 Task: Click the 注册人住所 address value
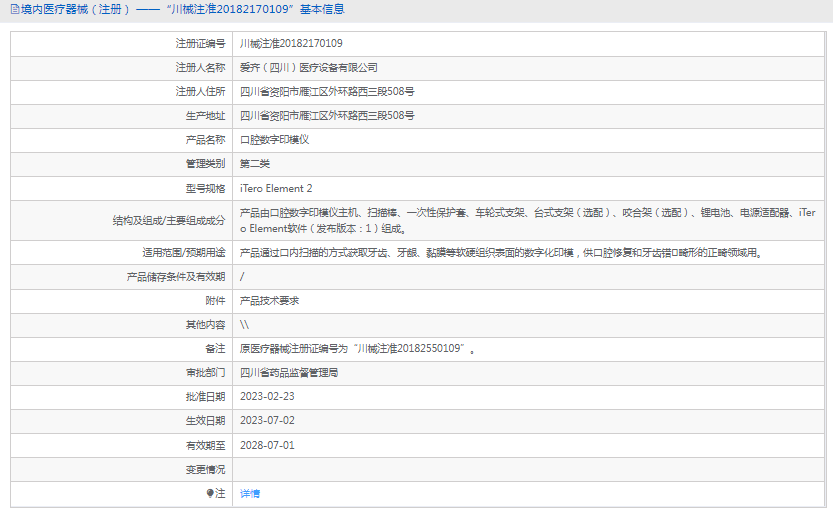point(327,91)
